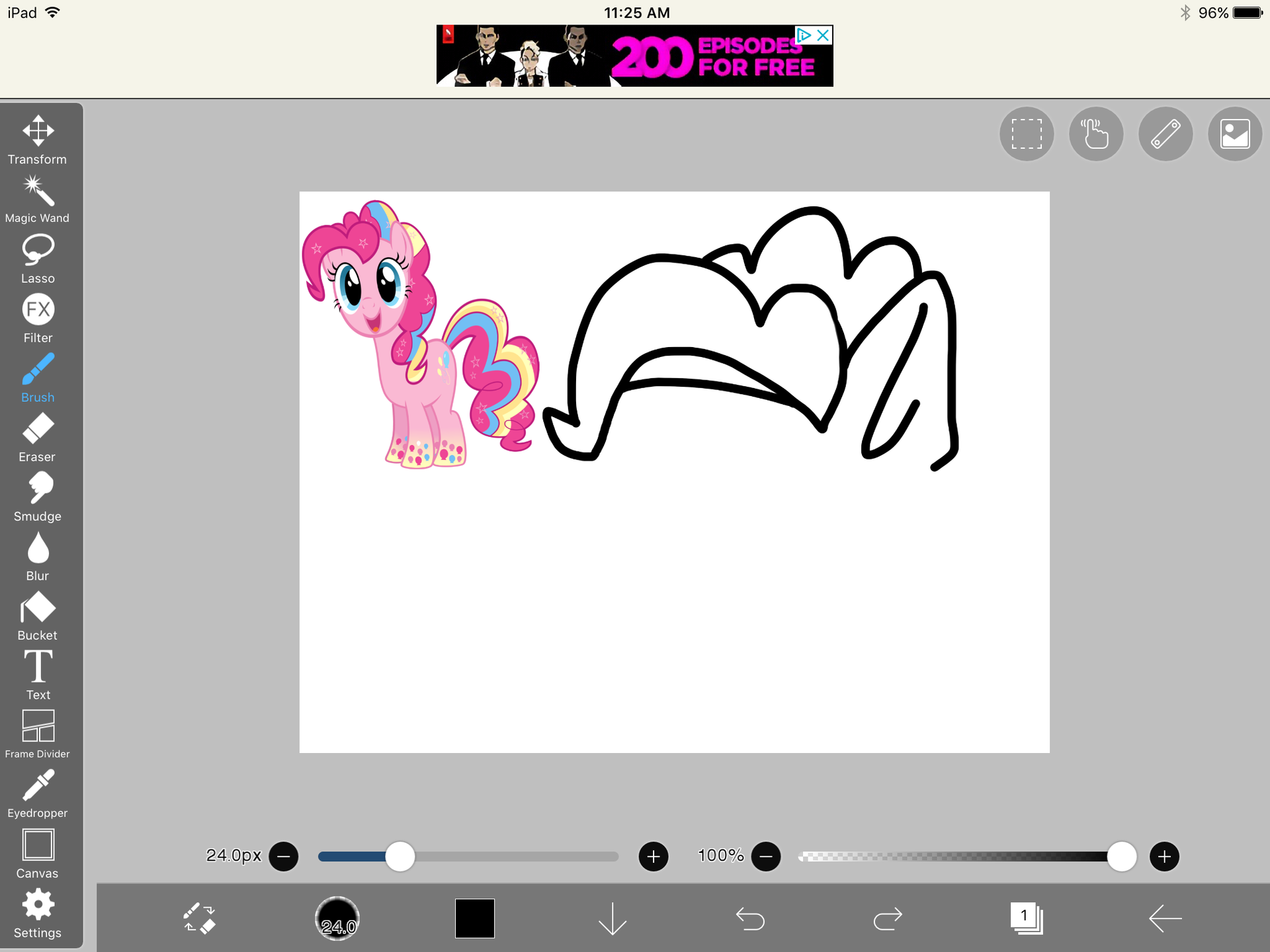Open the Canvas options
The height and width of the screenshot is (952, 1270).
(x=38, y=853)
